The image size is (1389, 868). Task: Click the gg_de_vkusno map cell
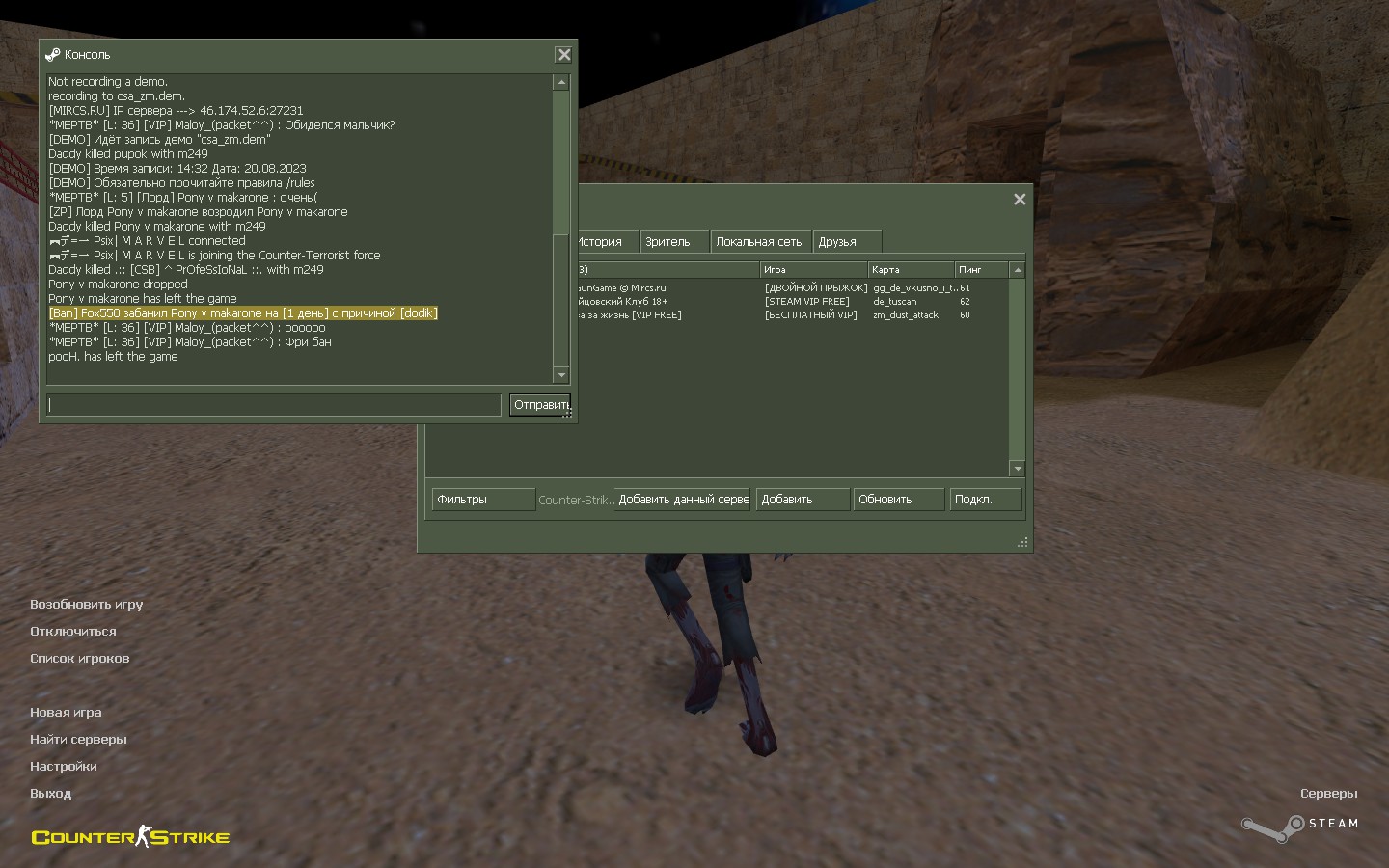pyautogui.click(x=913, y=288)
